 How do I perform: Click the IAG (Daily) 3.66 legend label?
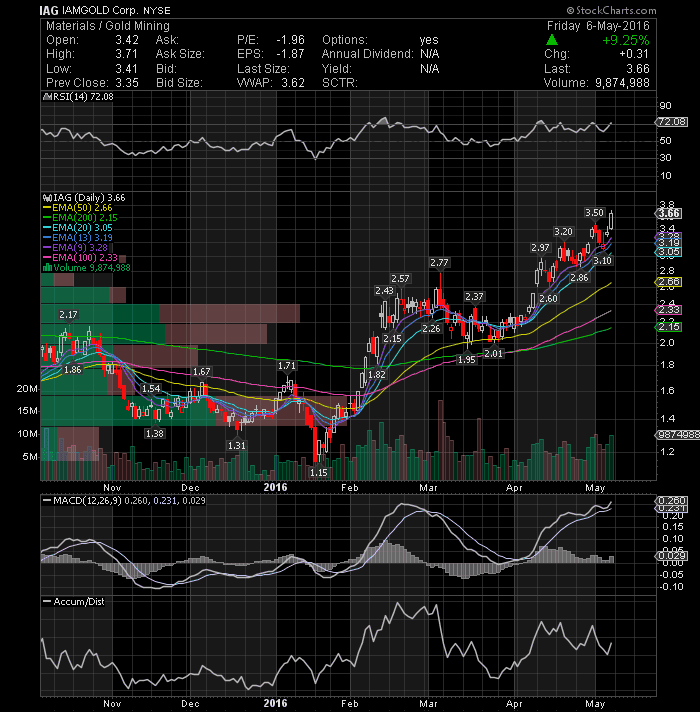[x=89, y=198]
